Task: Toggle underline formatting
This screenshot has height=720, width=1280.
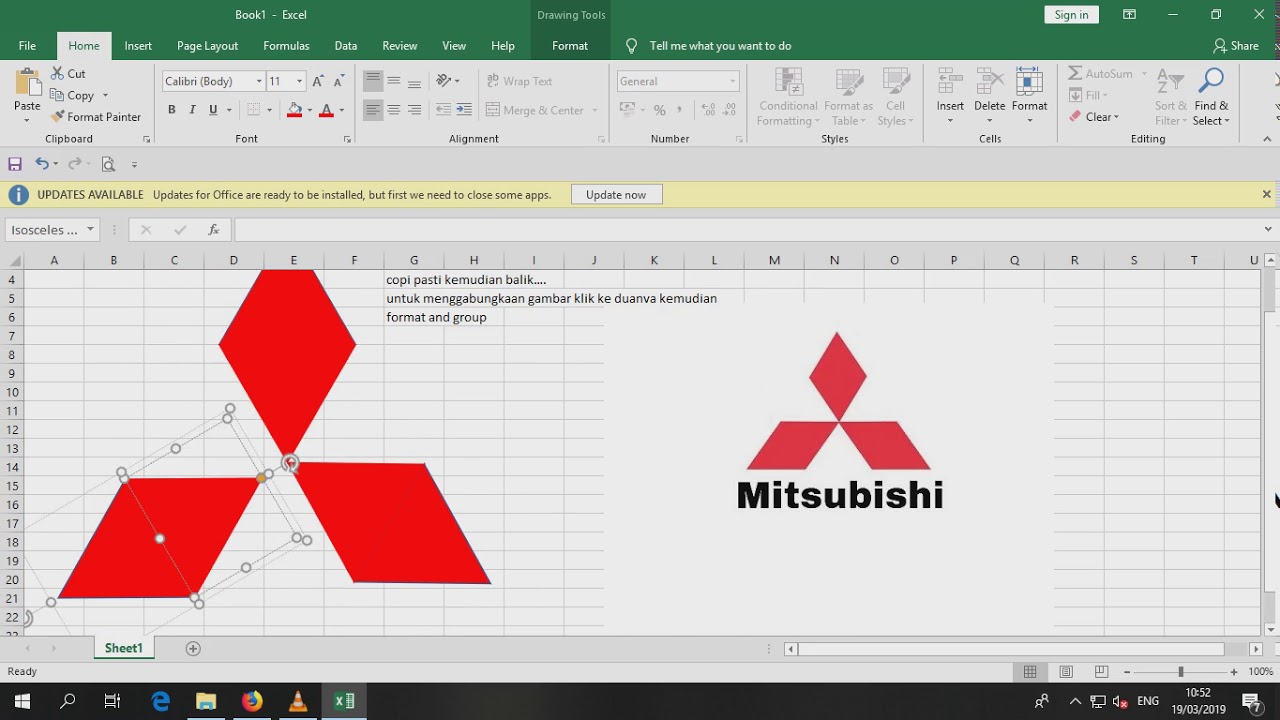Action: 212,110
